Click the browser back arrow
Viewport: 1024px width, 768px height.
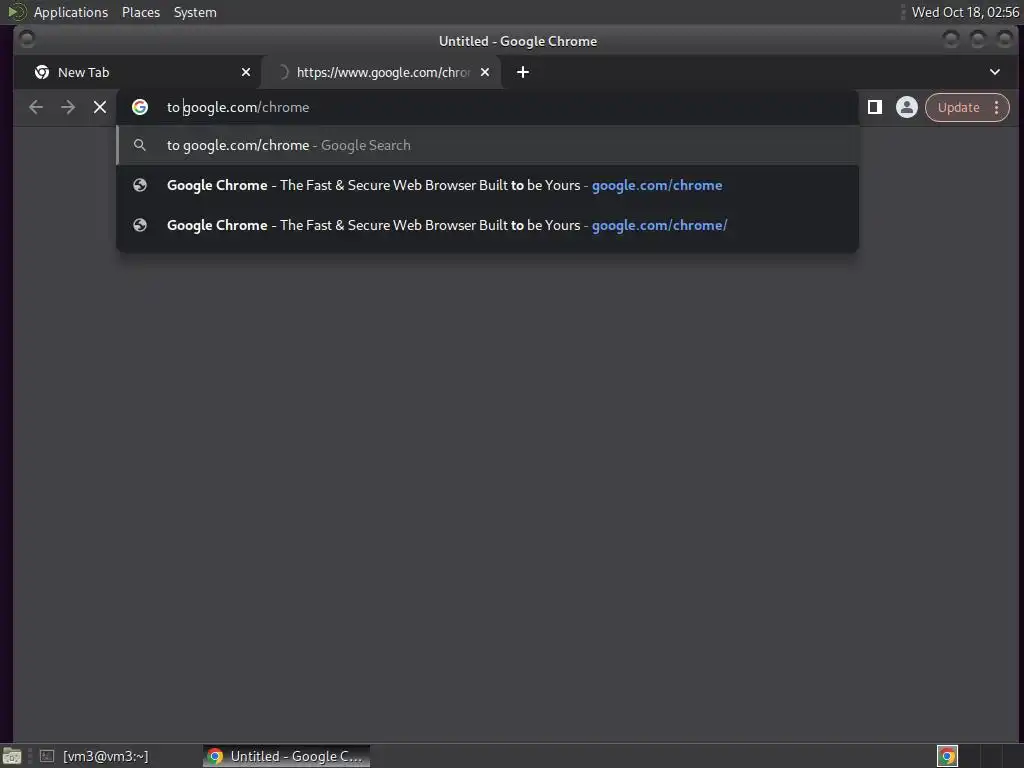(36, 107)
